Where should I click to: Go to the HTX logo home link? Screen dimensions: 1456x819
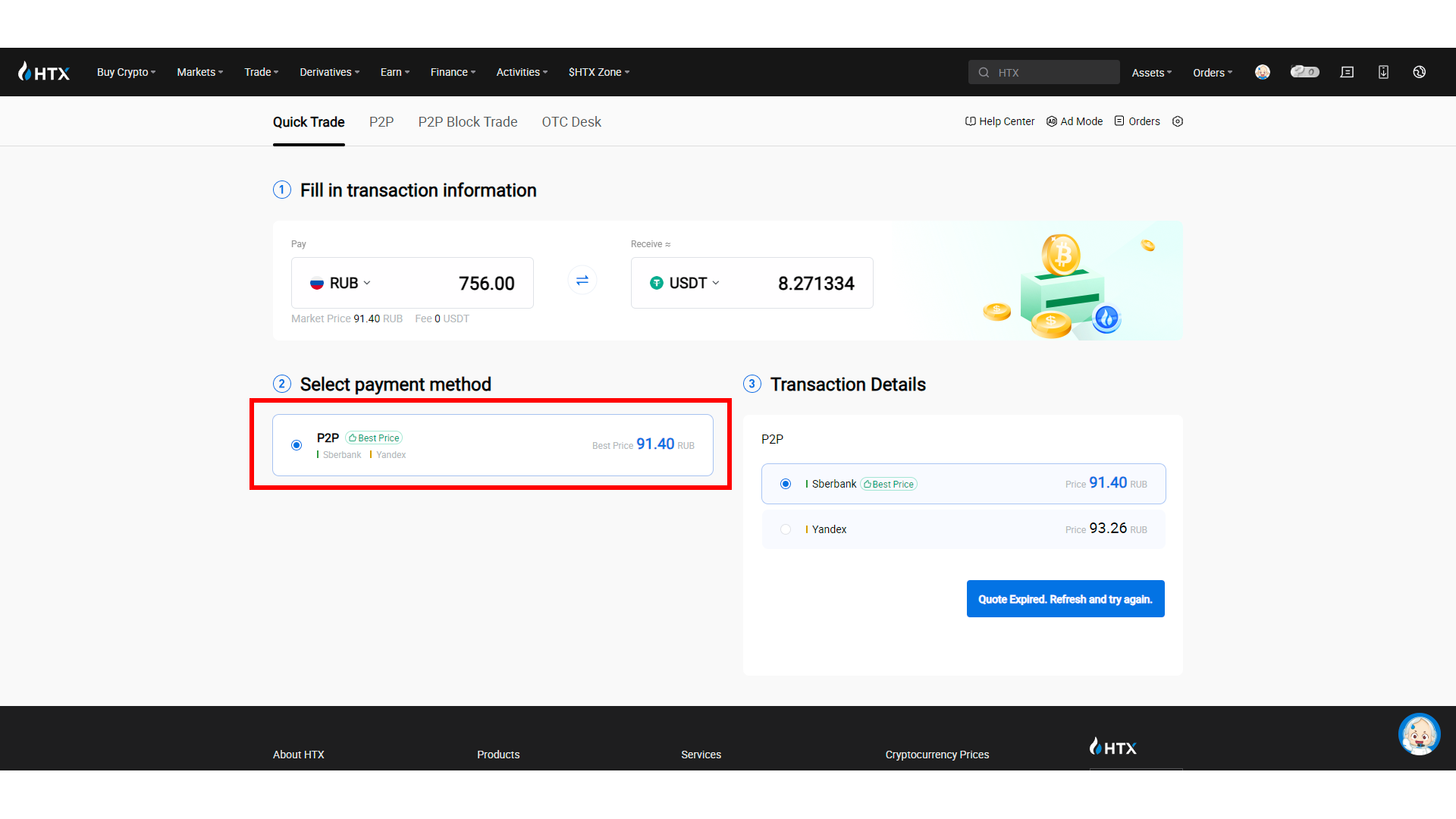44,72
